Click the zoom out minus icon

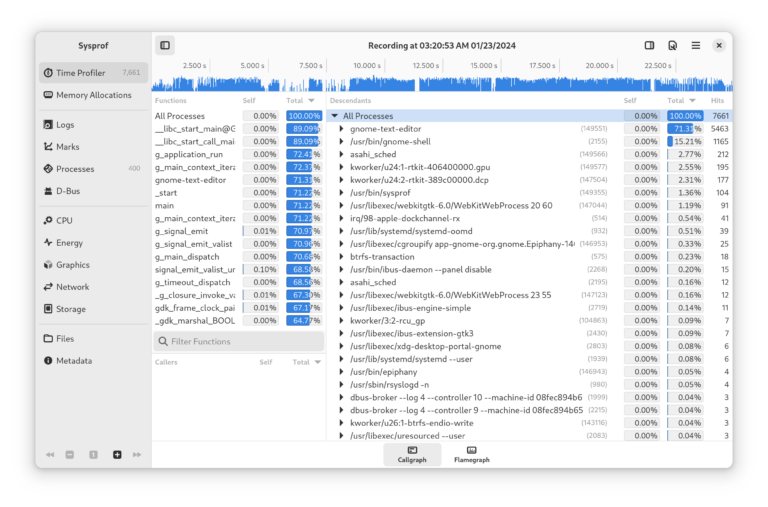(x=70, y=455)
